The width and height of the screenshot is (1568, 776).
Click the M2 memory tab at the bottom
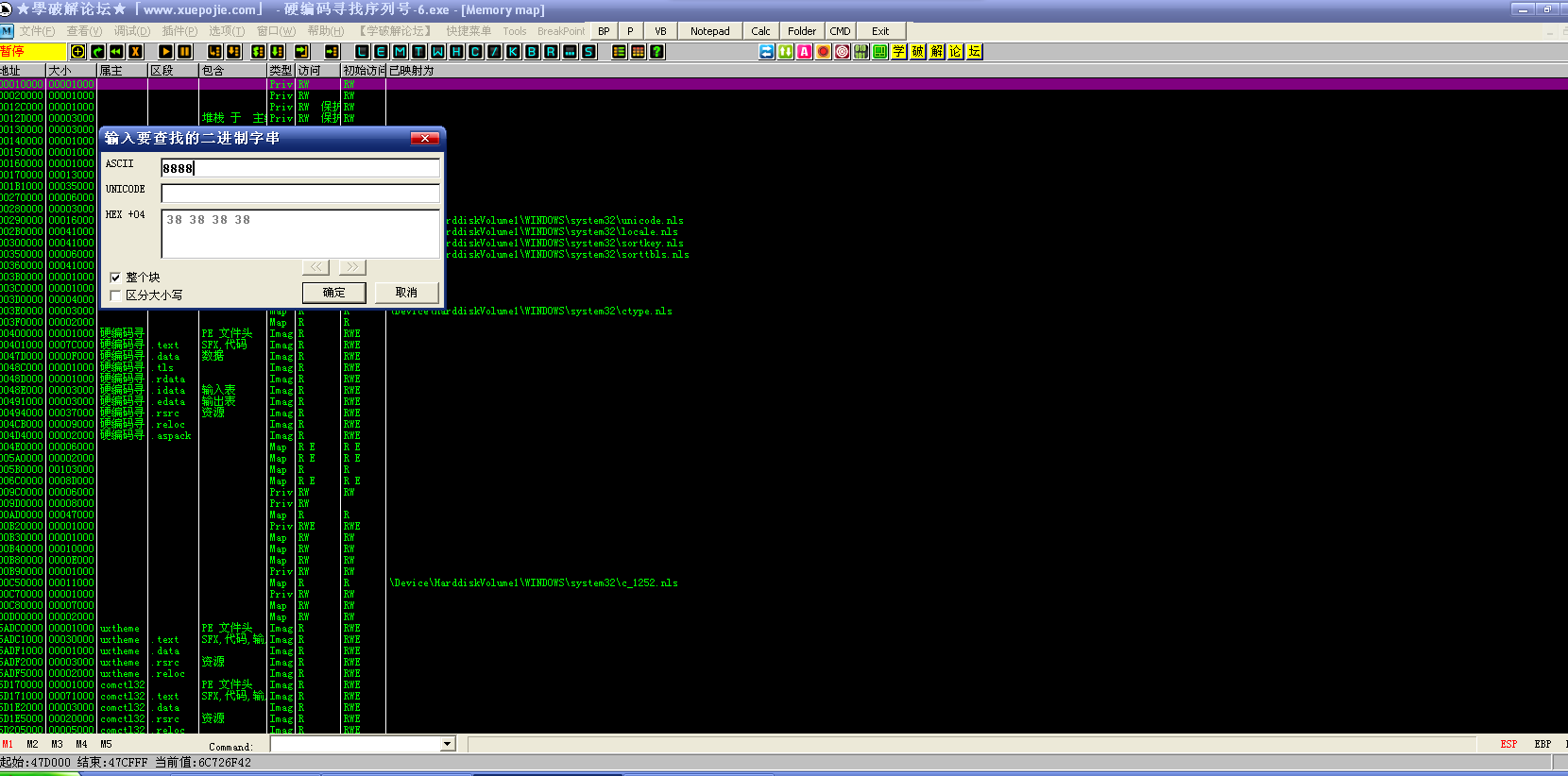[32, 745]
